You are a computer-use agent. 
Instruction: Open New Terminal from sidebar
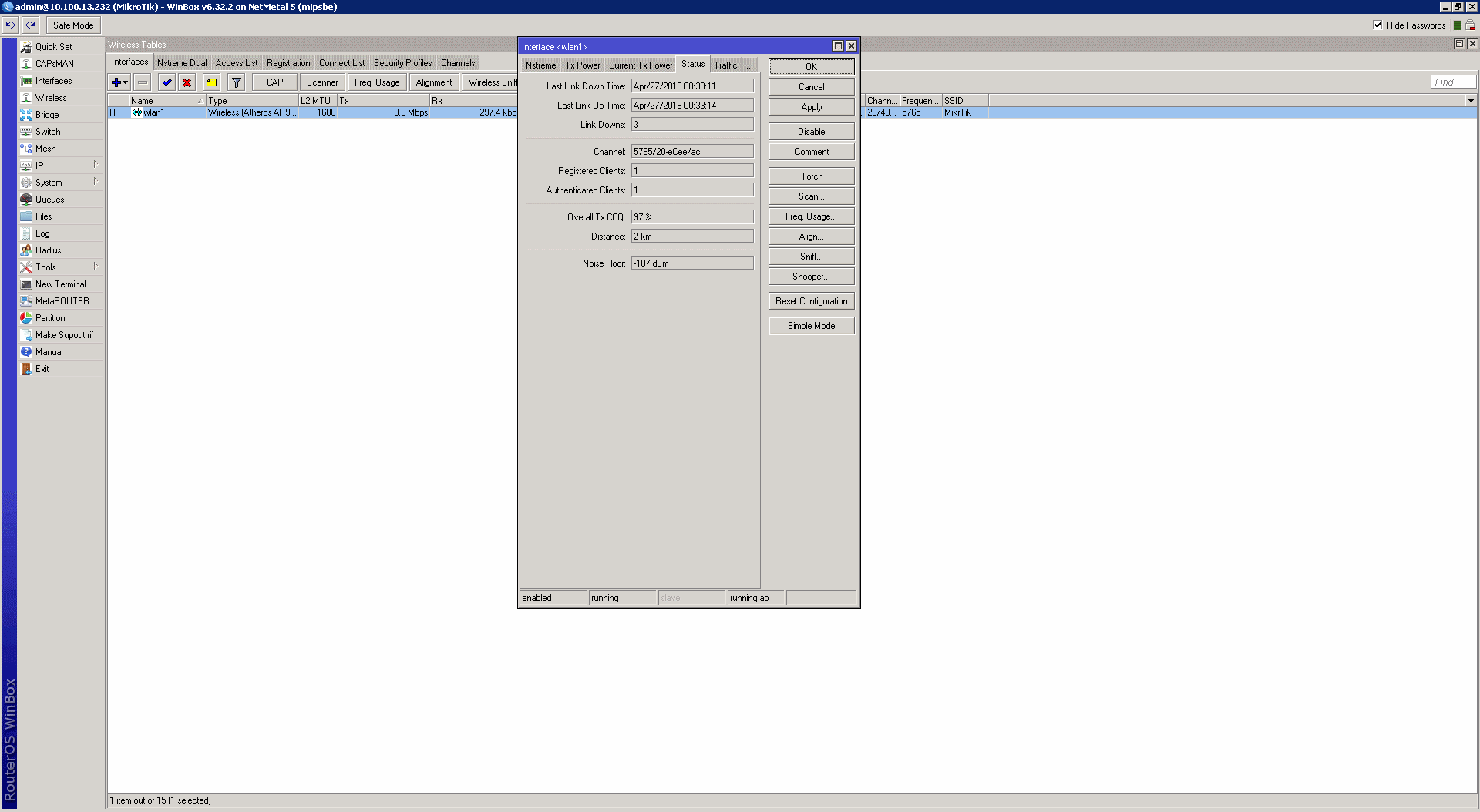(61, 284)
